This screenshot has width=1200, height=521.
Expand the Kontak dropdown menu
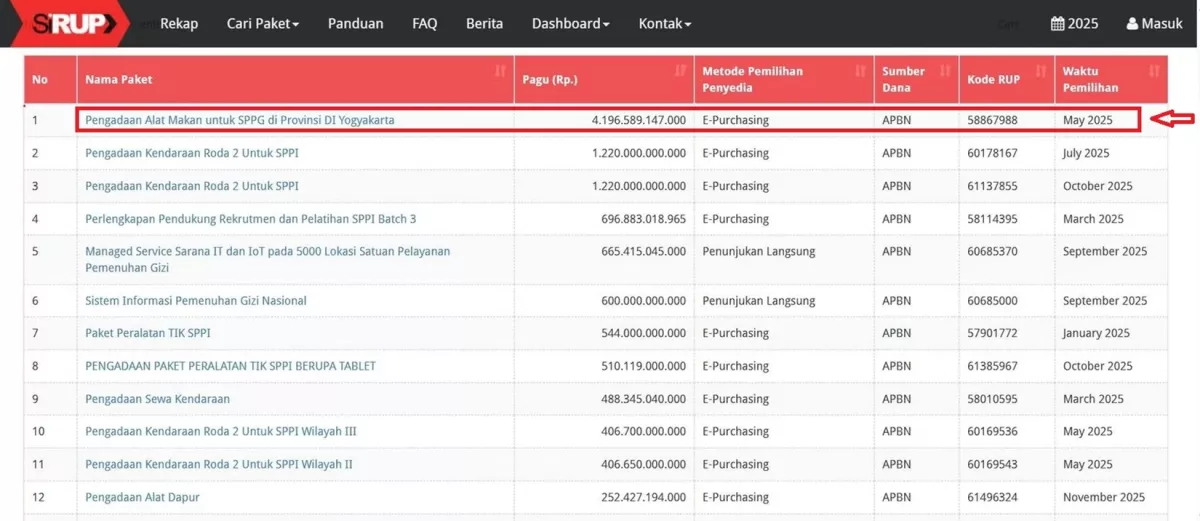(665, 23)
